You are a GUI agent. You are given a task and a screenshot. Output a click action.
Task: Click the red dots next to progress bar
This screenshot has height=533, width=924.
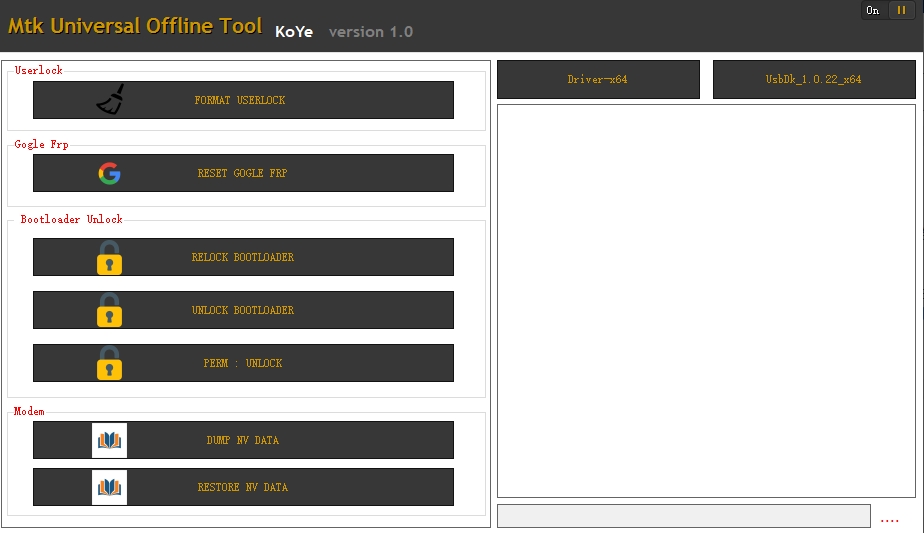889,521
